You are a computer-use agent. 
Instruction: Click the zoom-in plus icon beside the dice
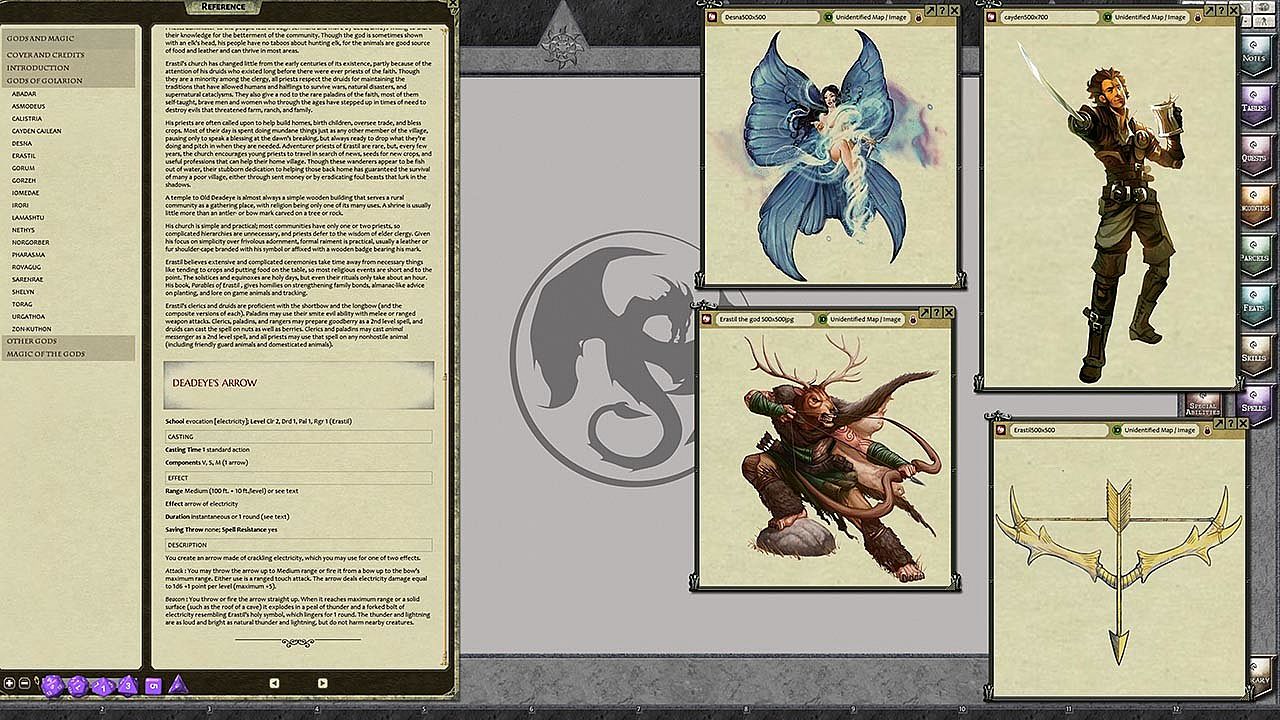10,683
